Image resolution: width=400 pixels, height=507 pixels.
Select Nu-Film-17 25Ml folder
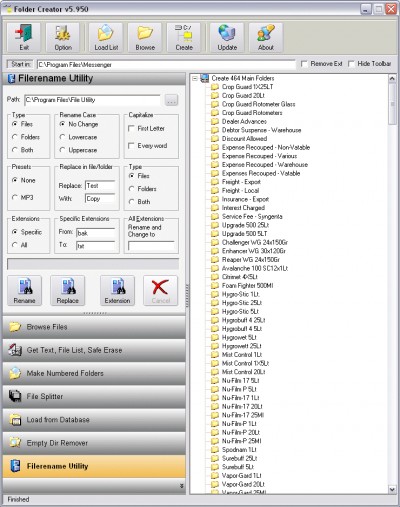click(x=243, y=415)
